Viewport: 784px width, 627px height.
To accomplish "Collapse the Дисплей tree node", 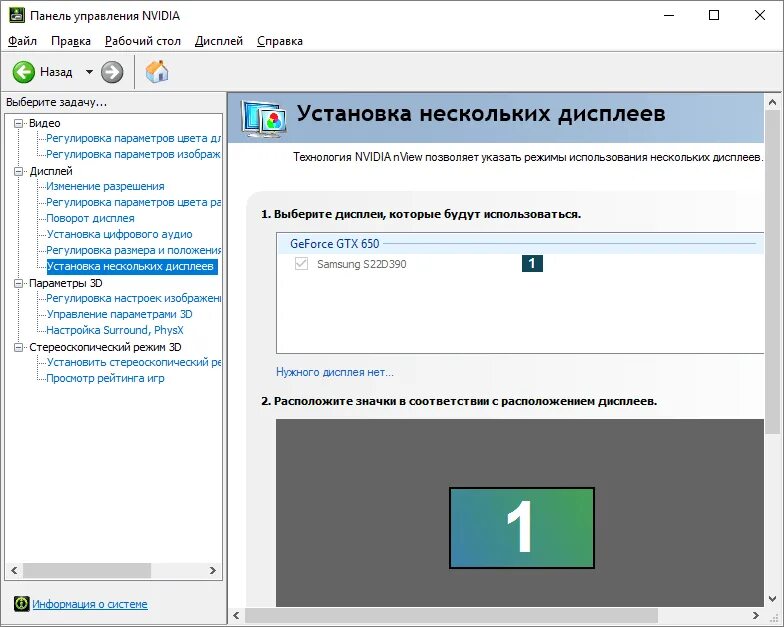I will (18, 171).
